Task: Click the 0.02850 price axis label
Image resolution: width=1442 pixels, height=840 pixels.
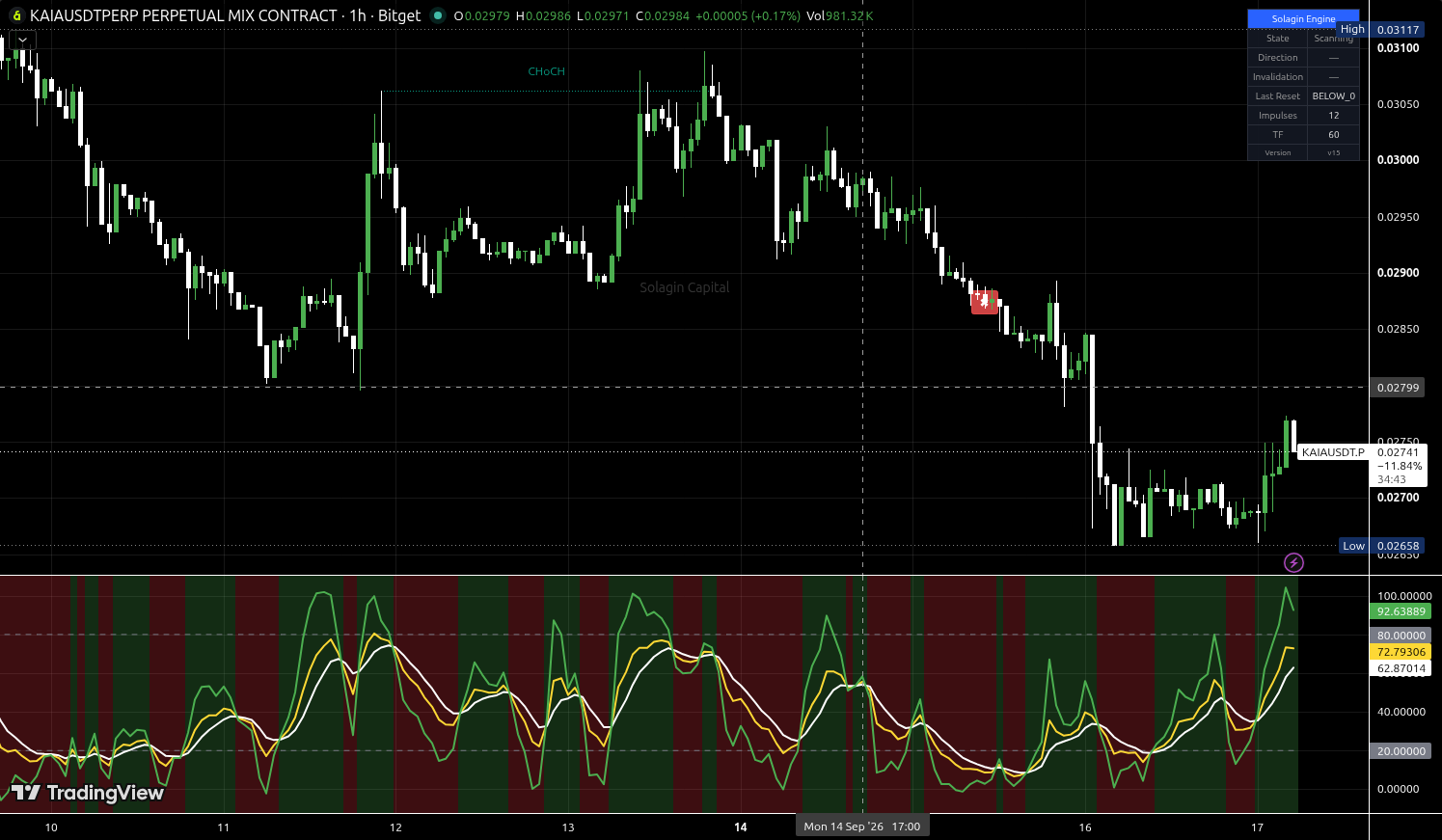Action: click(1398, 329)
